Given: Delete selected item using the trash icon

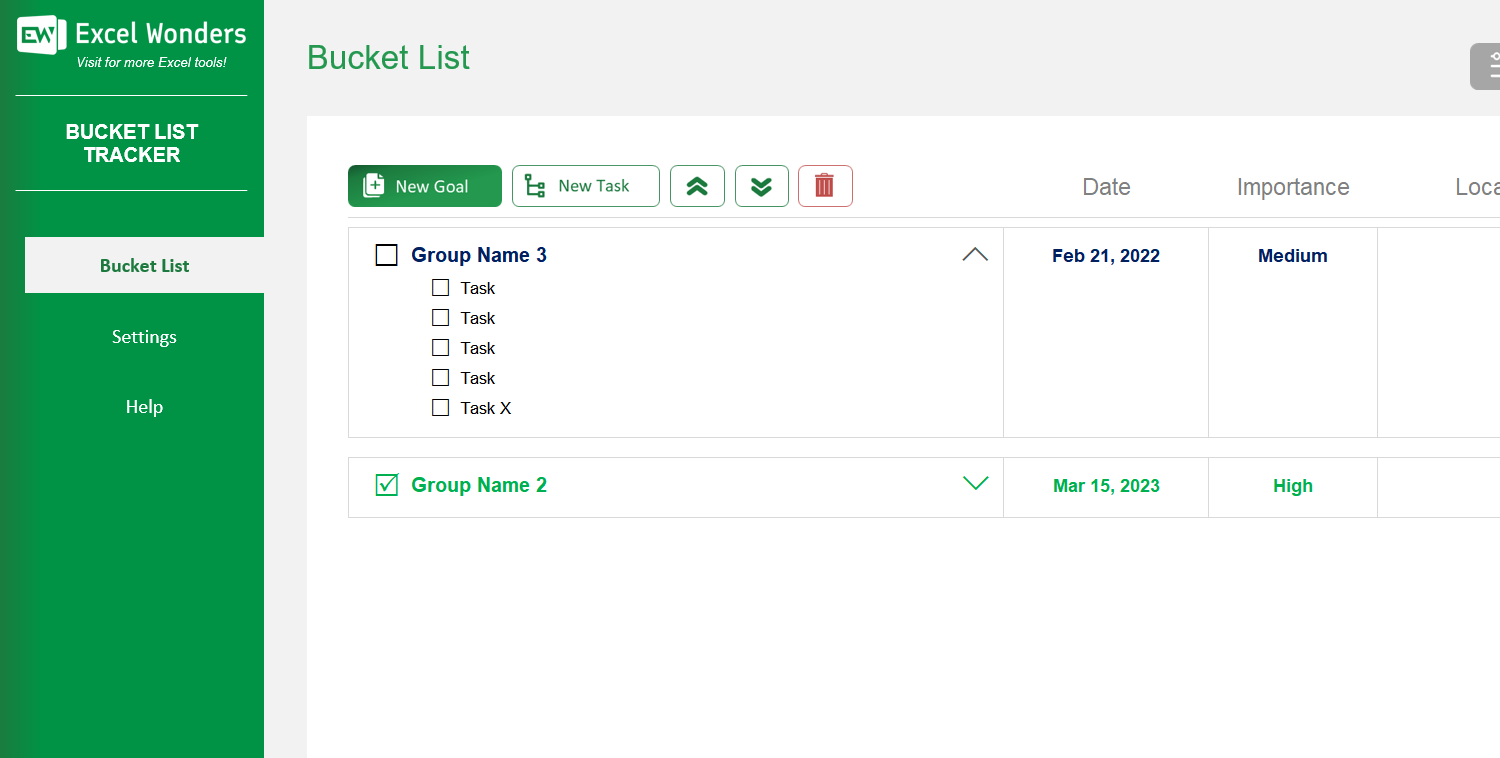Looking at the screenshot, I should coord(825,186).
